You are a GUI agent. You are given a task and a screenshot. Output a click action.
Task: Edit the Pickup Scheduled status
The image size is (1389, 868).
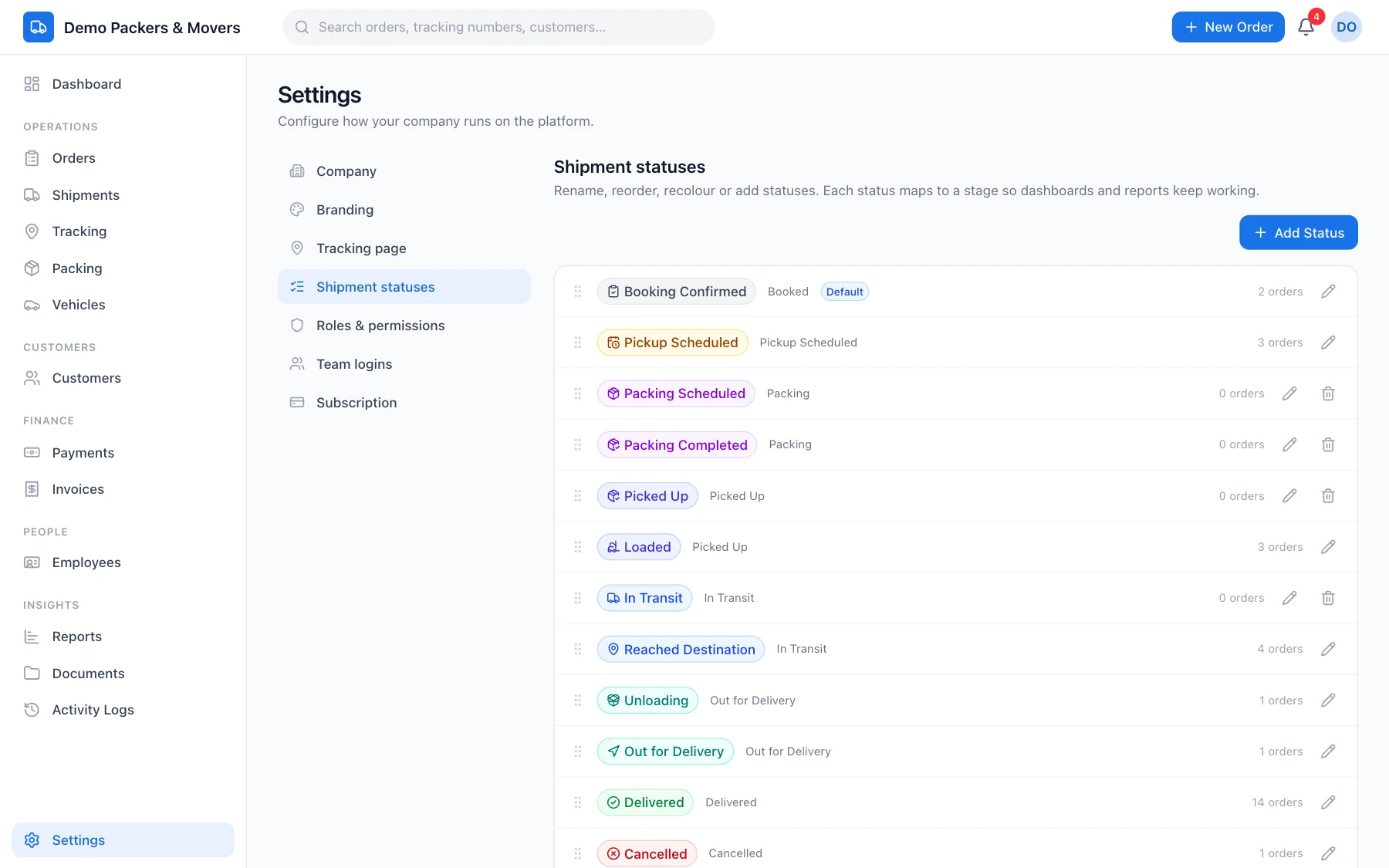[1328, 343]
